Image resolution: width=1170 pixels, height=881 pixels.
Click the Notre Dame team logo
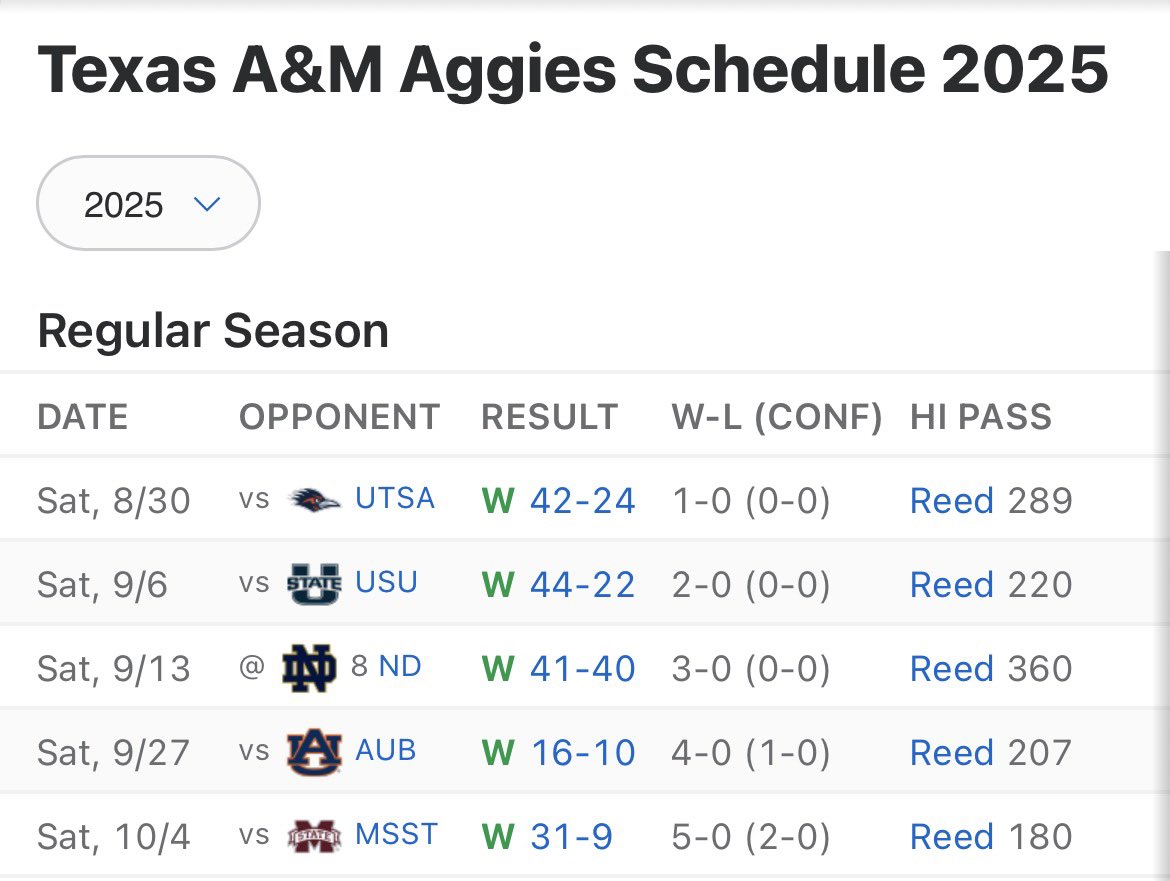tap(310, 668)
